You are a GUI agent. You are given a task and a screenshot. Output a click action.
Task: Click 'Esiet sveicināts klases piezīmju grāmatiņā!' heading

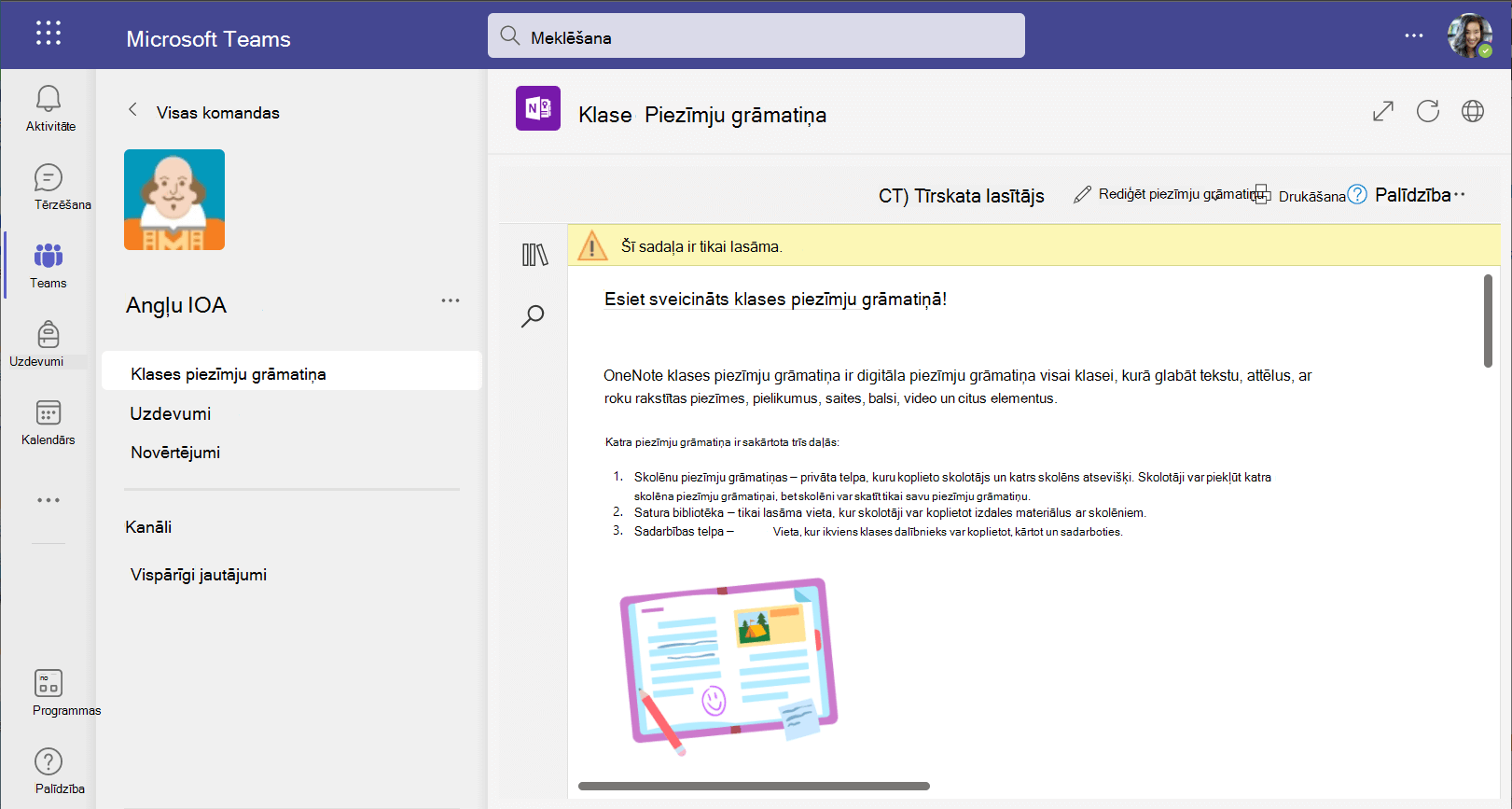pyautogui.click(x=776, y=300)
